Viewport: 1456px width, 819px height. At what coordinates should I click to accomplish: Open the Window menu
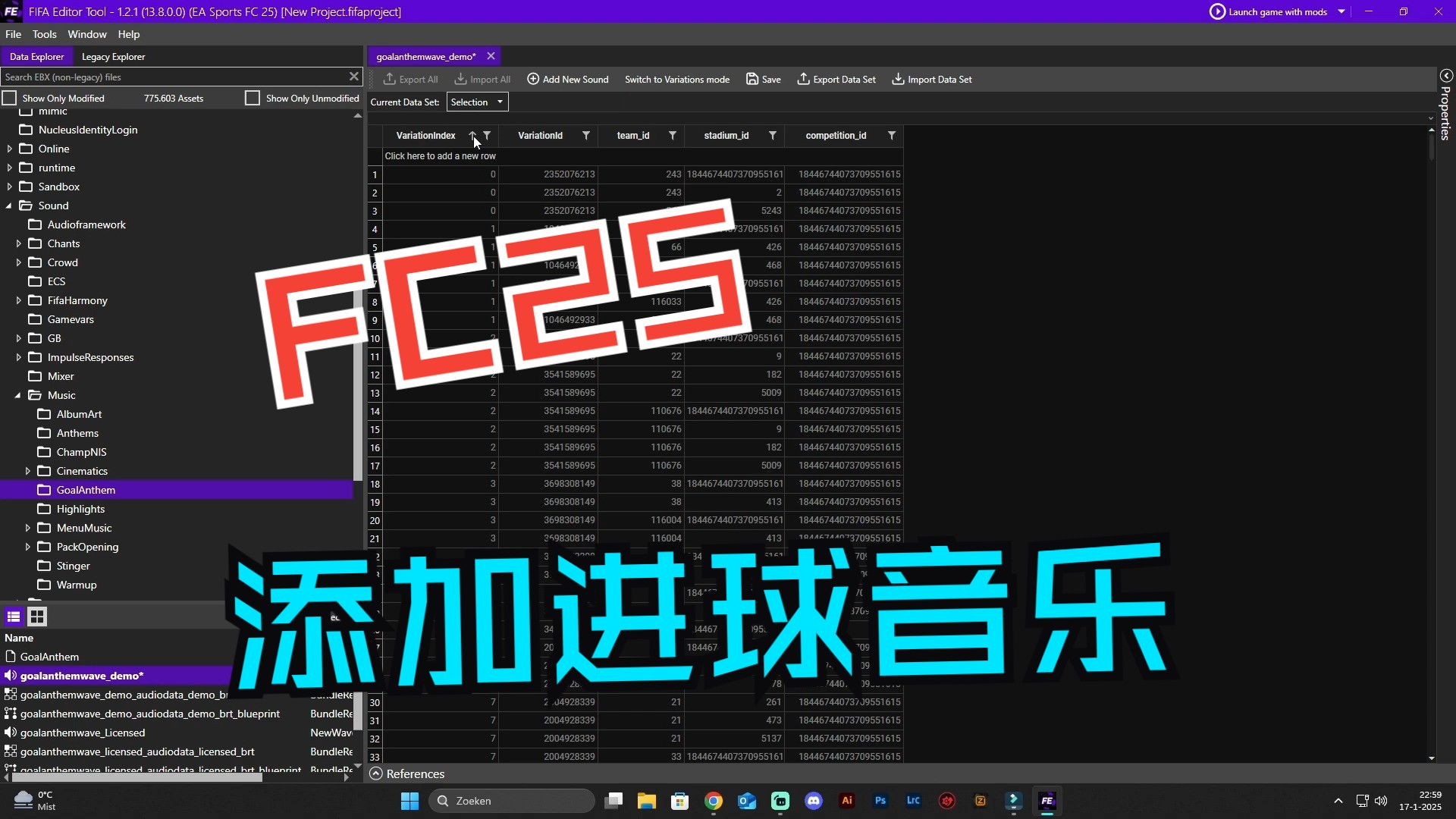[87, 34]
